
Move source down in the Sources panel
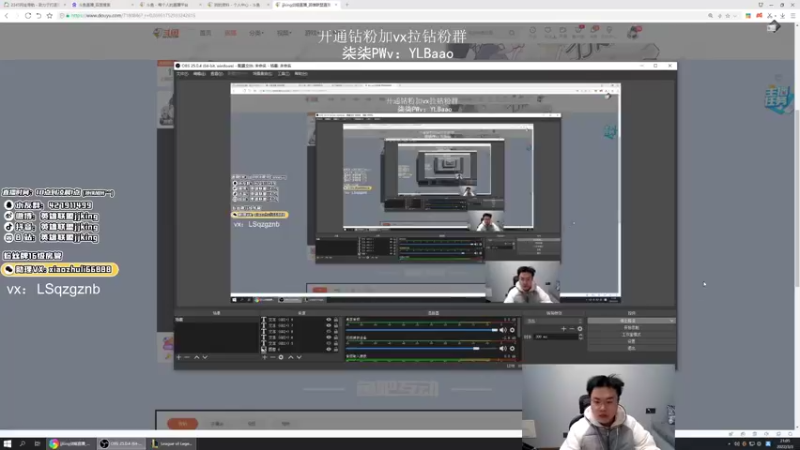point(299,357)
